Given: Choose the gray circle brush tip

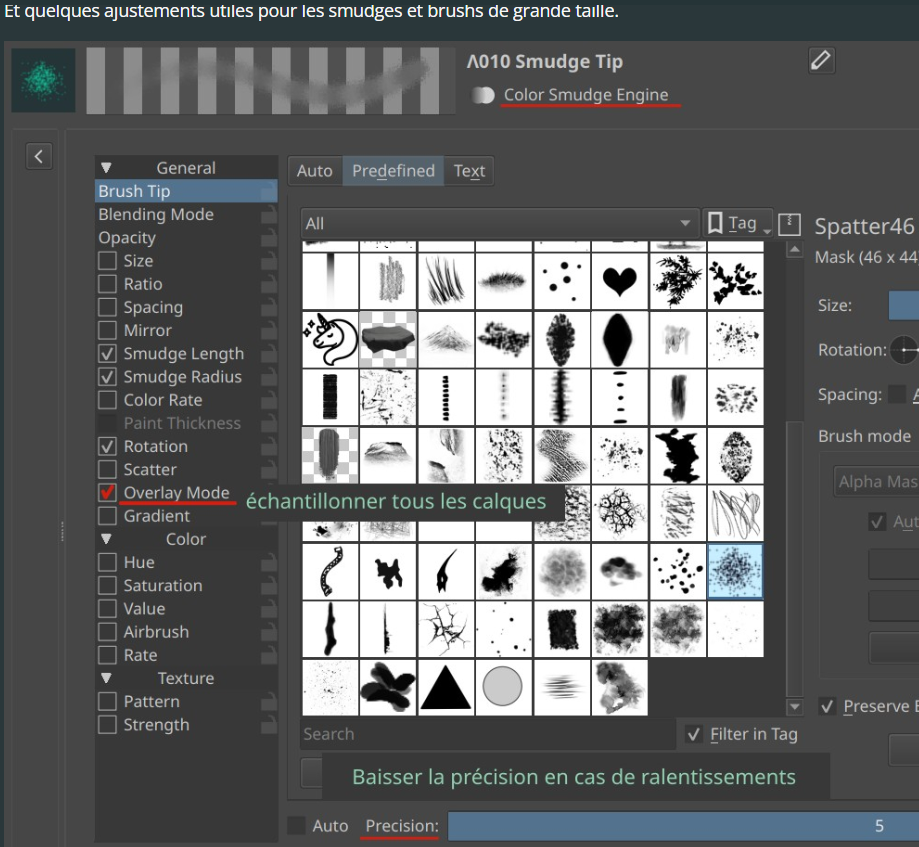Looking at the screenshot, I should point(503,687).
